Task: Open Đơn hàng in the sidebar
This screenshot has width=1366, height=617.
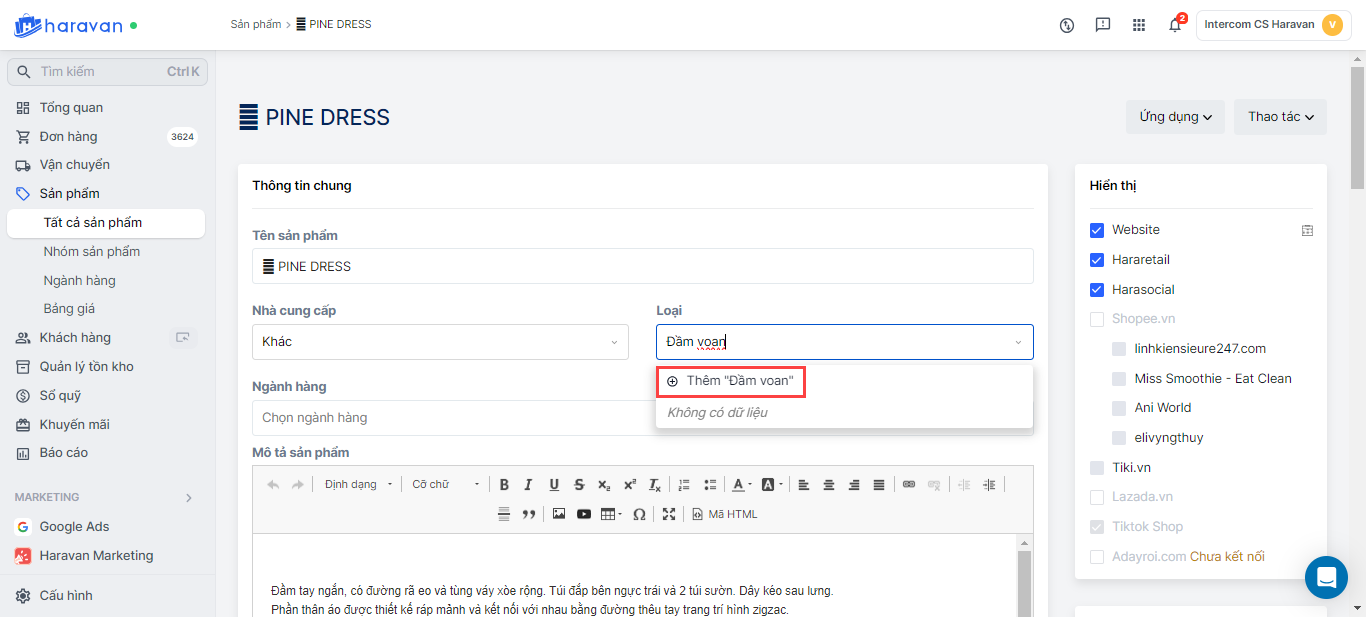Action: [68, 137]
